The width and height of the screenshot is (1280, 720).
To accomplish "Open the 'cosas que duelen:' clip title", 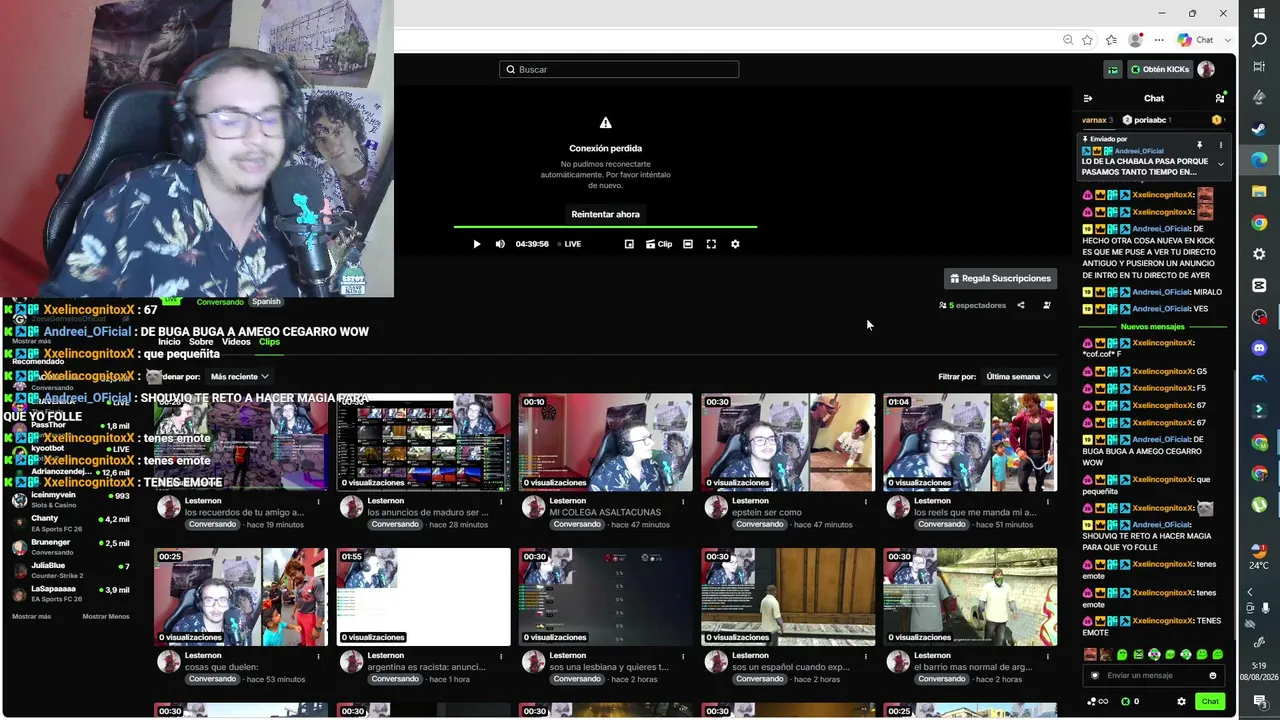I will tap(222, 667).
